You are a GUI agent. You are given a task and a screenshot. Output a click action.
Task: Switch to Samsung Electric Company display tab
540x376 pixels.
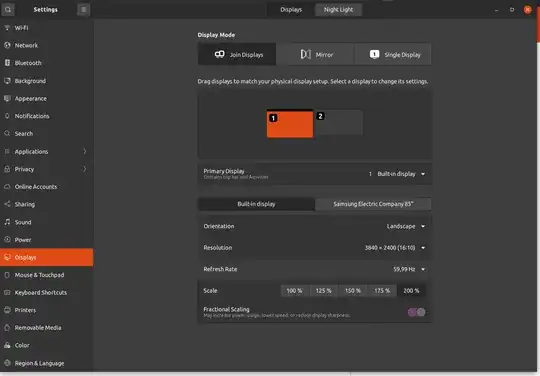coord(373,204)
